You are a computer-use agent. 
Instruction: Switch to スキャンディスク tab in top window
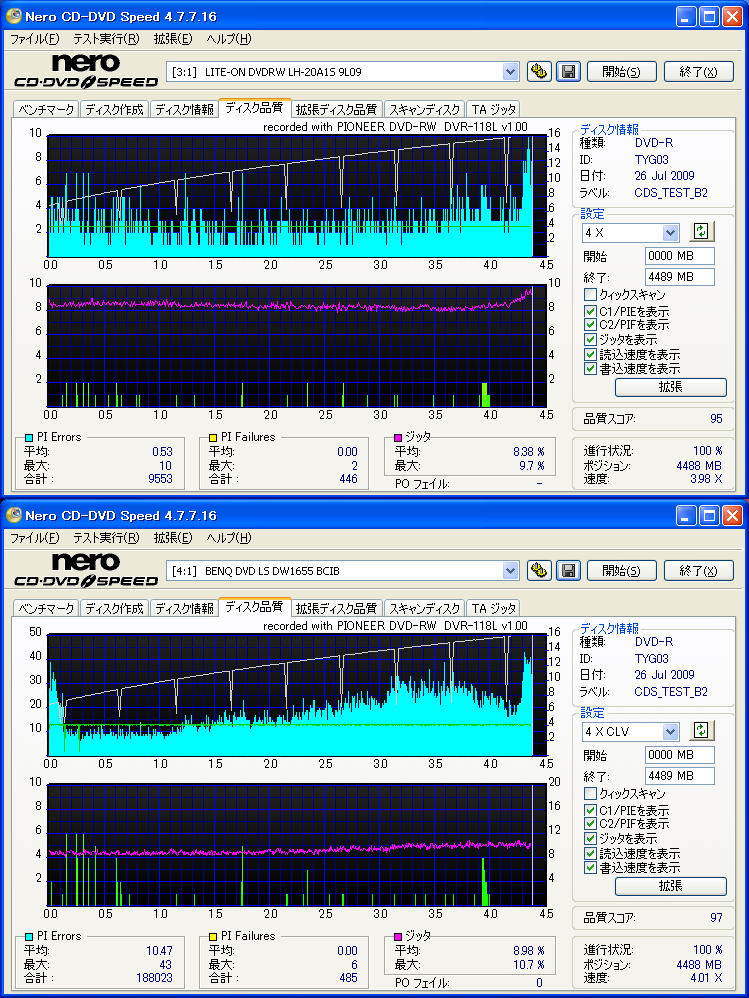point(424,109)
